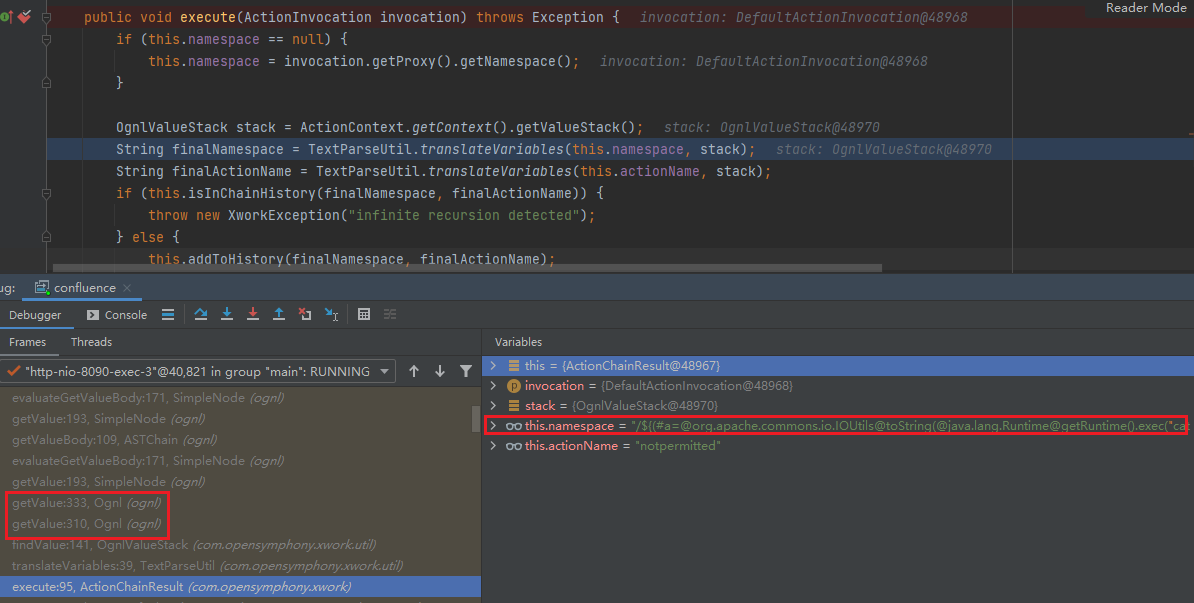Open the Evaluate Expression calculator icon
The height and width of the screenshot is (603, 1194).
[x=364, y=314]
